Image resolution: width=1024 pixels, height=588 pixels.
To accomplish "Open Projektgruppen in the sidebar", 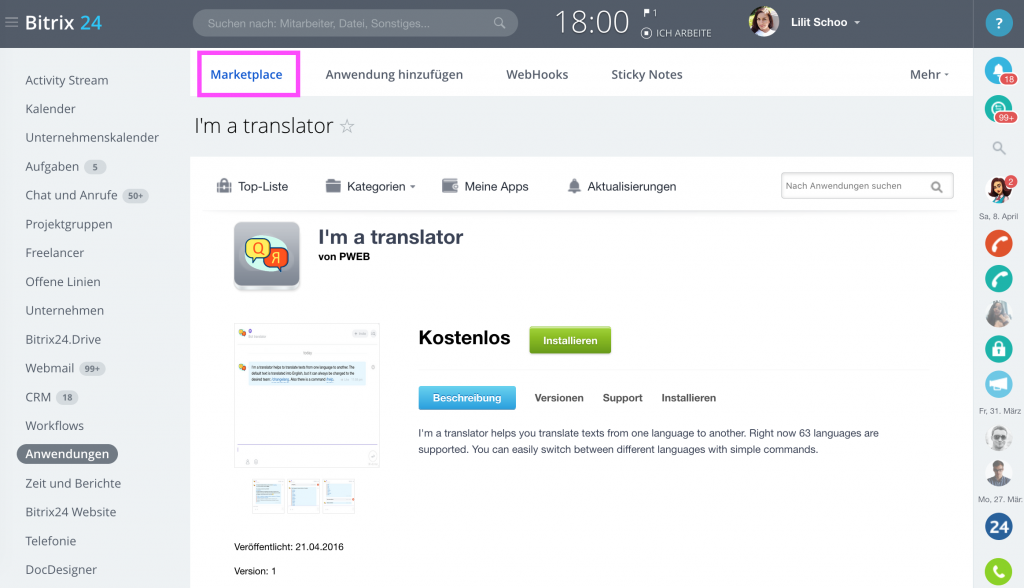I will point(69,224).
